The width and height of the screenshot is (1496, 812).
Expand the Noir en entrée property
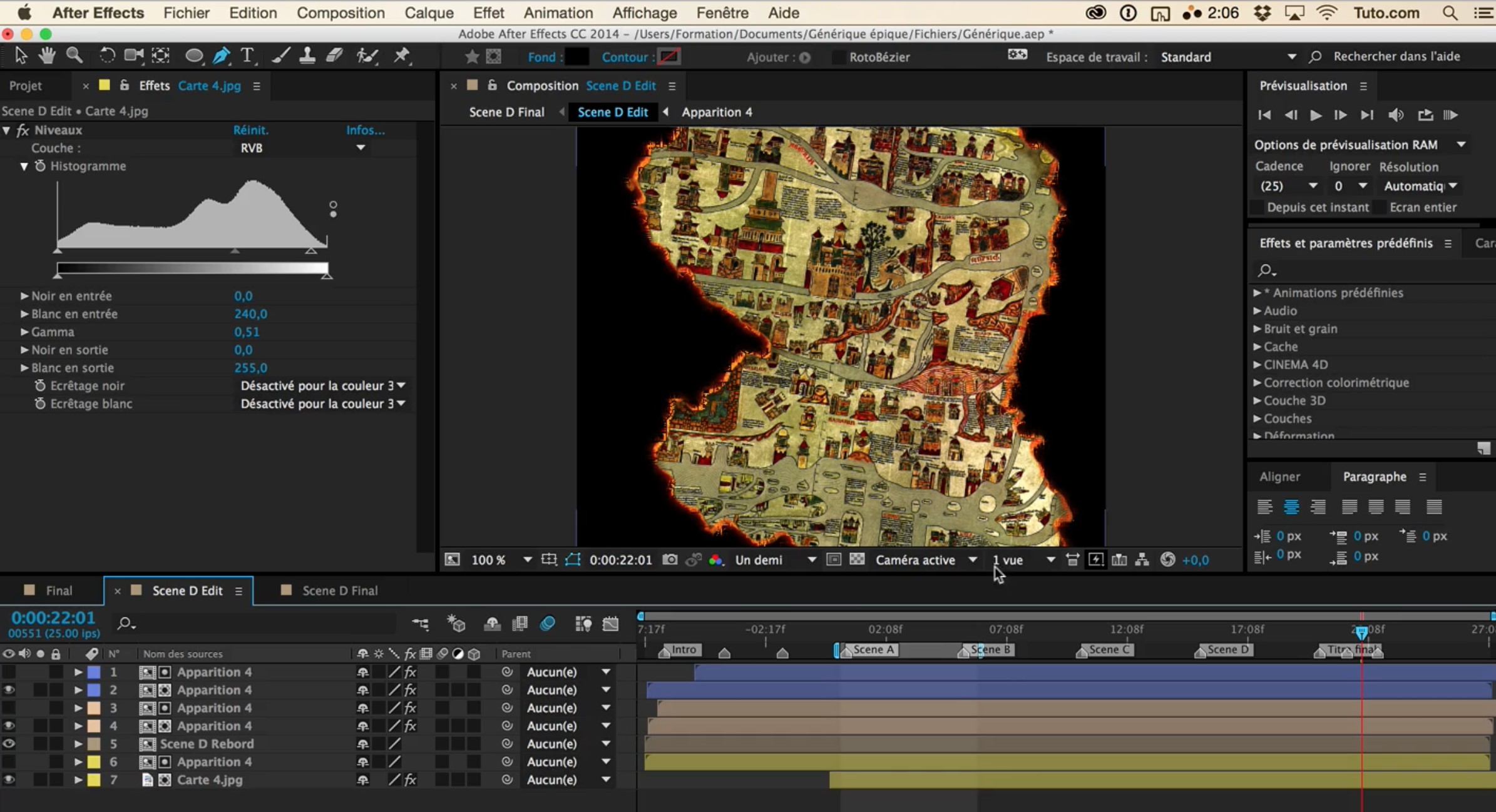24,296
